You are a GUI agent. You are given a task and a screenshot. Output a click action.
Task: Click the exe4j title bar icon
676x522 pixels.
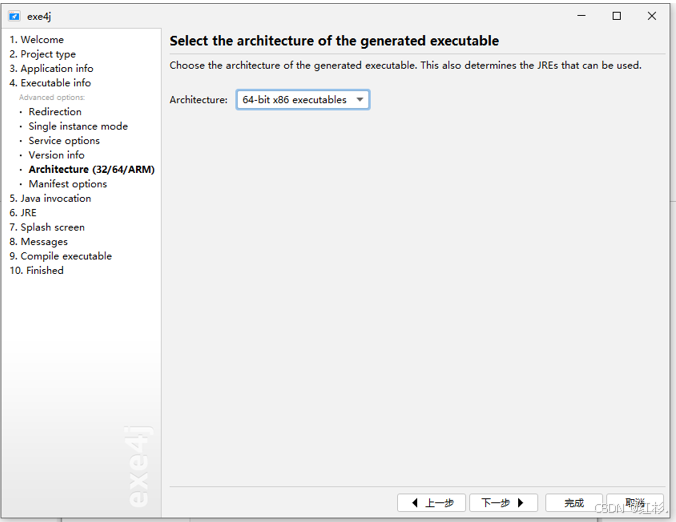coord(14,16)
